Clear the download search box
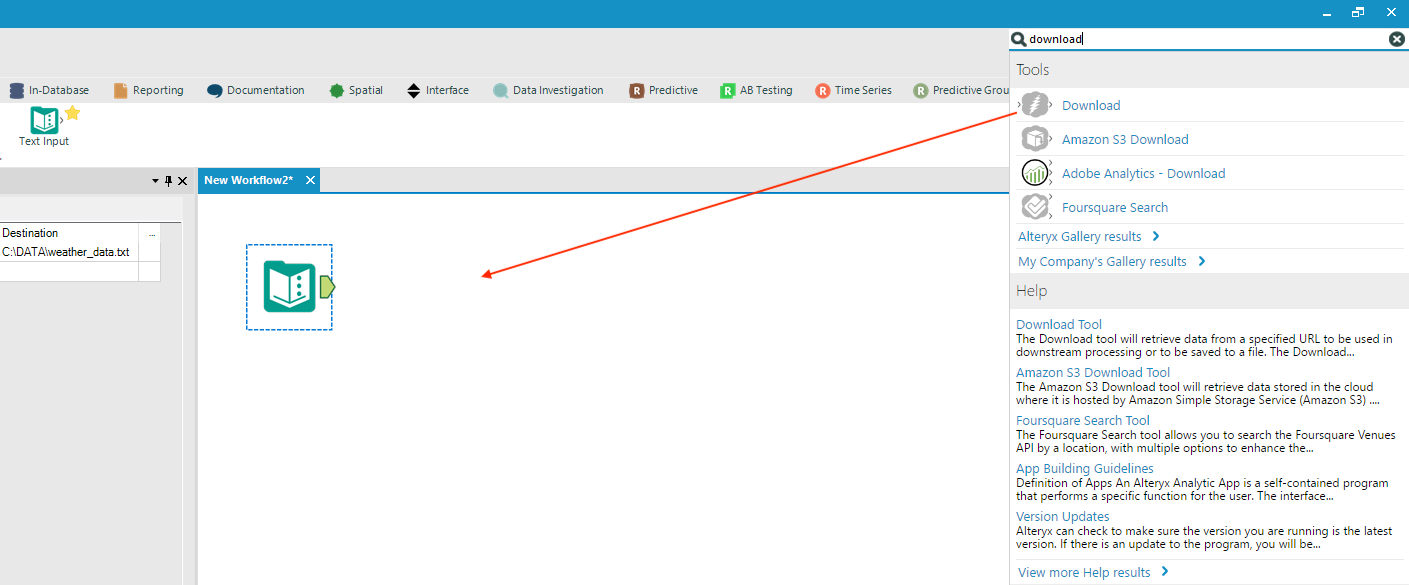 [1396, 39]
